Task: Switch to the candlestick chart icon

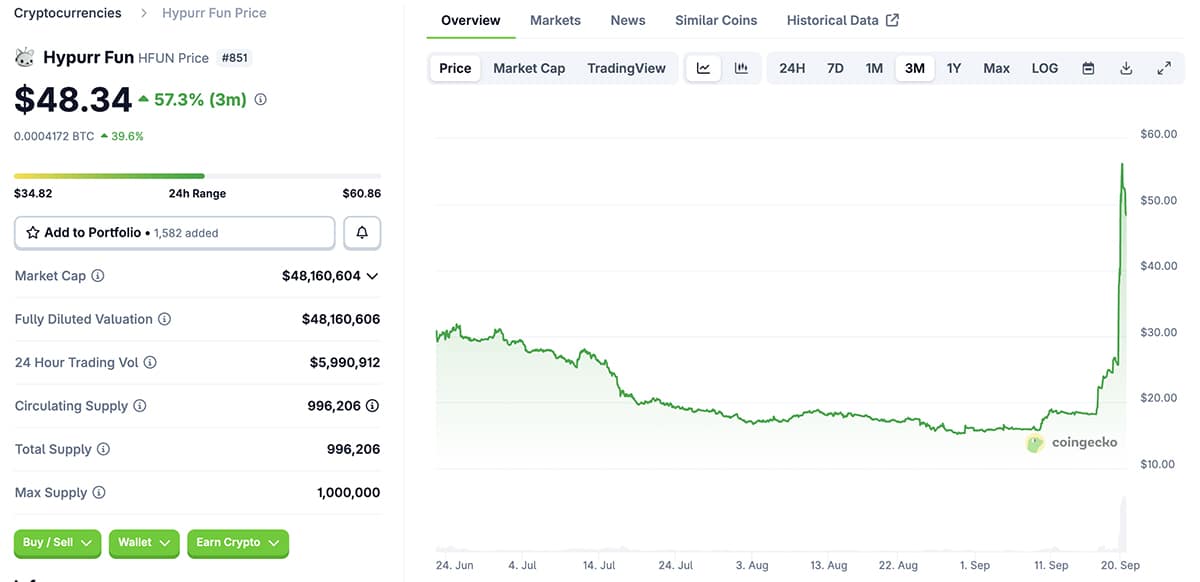Action: tap(741, 68)
